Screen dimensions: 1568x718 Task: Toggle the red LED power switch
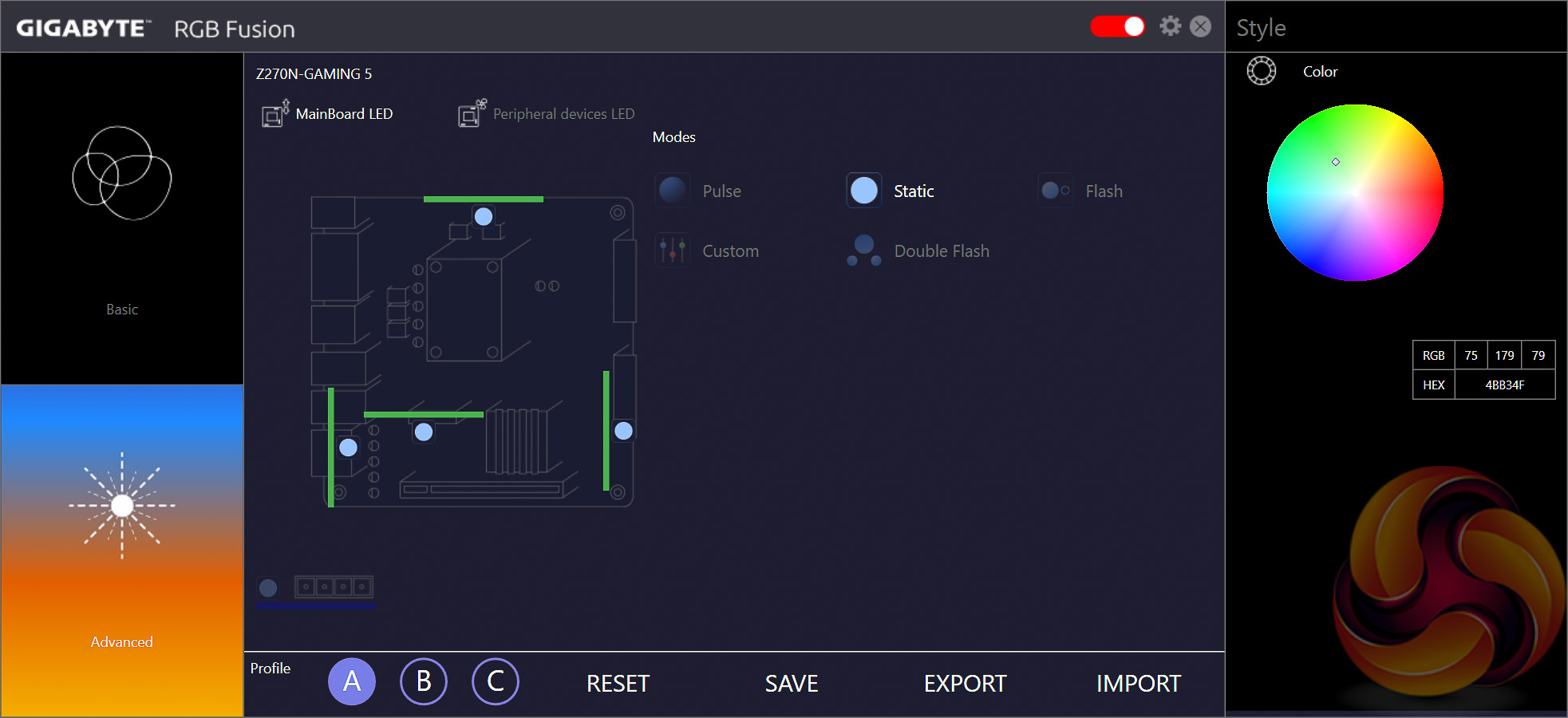click(1117, 26)
